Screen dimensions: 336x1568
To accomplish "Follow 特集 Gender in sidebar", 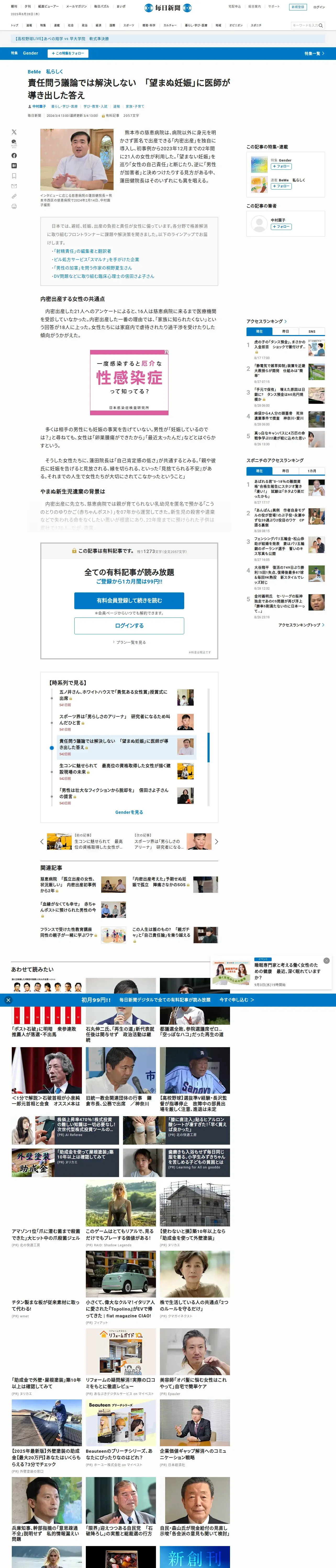I will (x=281, y=166).
